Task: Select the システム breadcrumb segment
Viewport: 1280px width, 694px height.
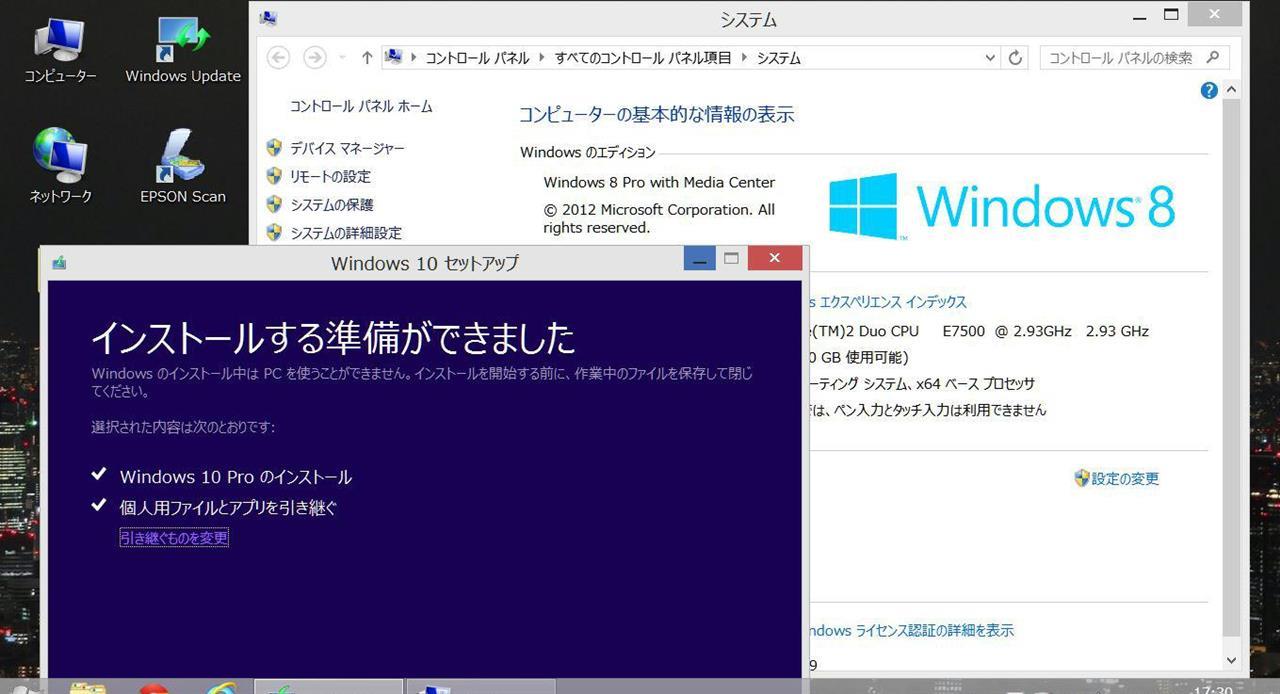Action: 779,58
